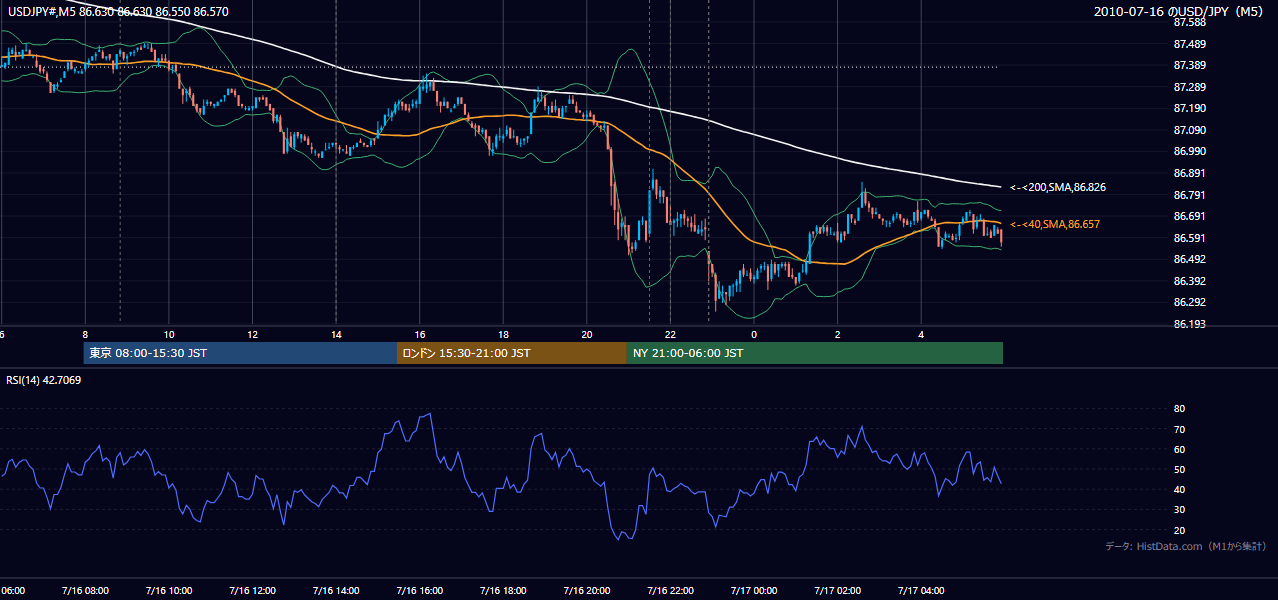The image size is (1278, 600).
Task: Click RSI axis level 30
Action: (1180, 510)
